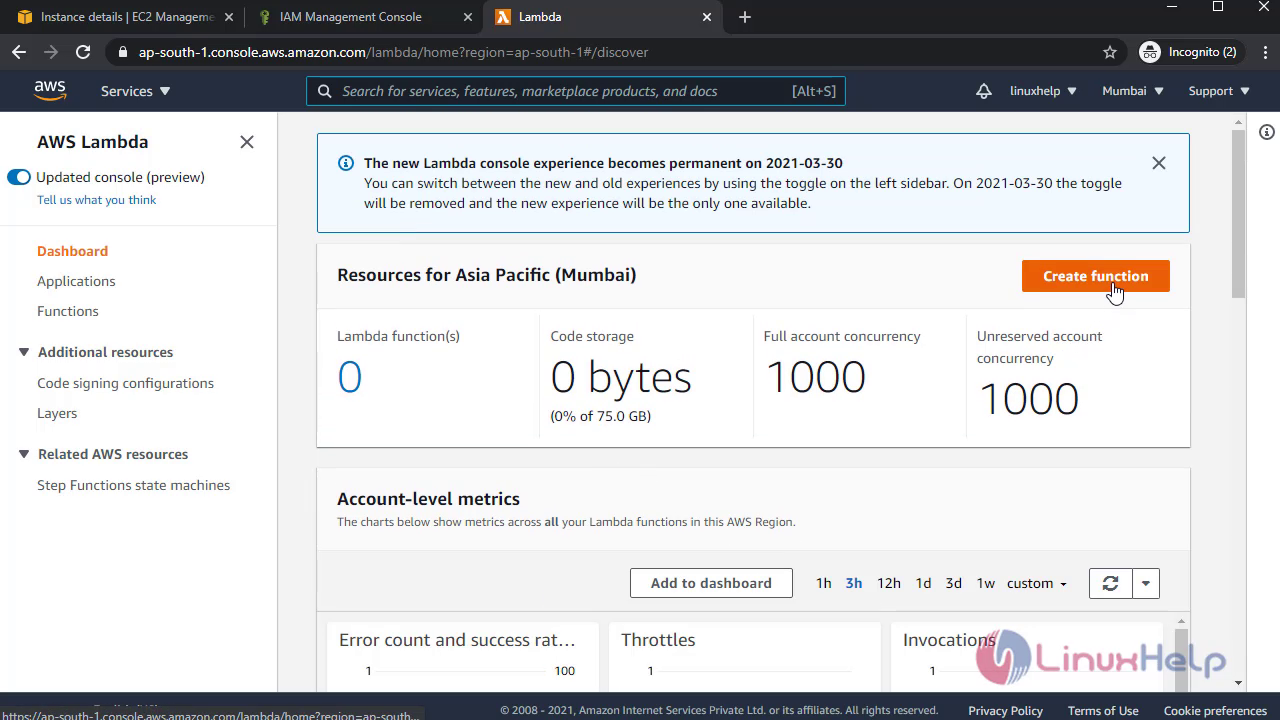
Task: Click the browser reload page icon
Action: point(83,52)
